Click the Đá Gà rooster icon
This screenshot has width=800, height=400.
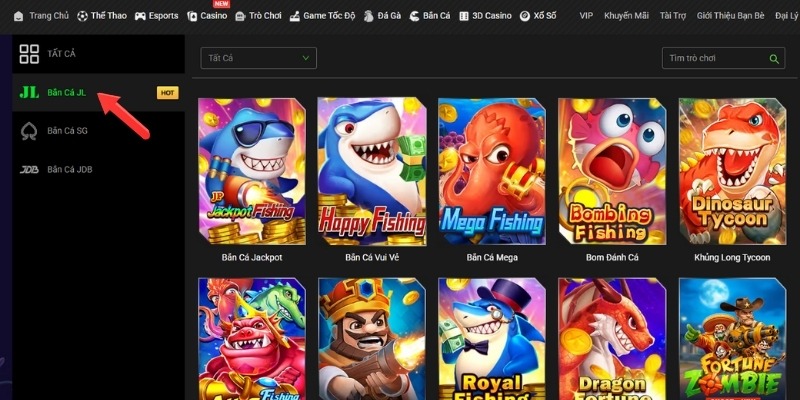368,16
